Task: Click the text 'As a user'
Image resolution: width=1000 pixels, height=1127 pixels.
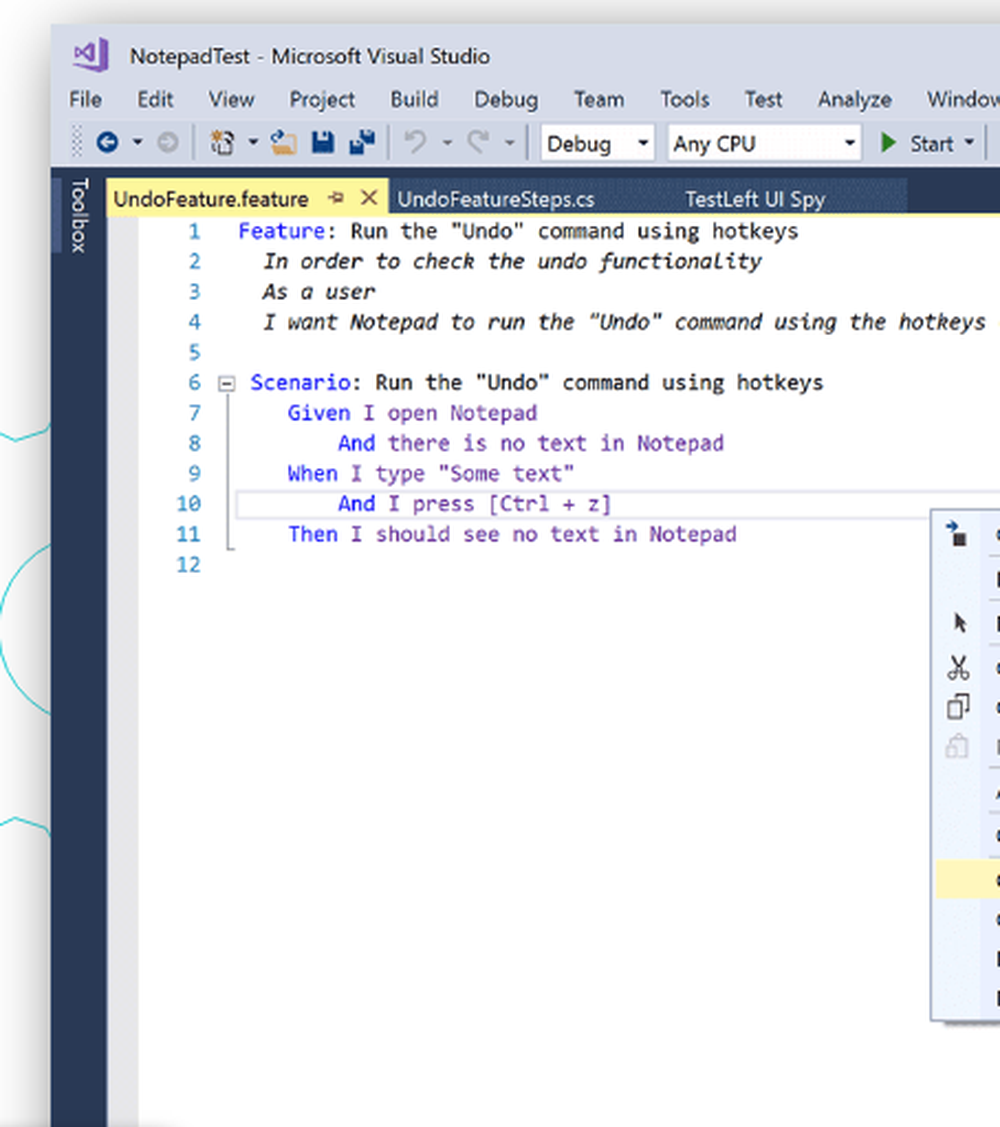Action: pos(318,292)
